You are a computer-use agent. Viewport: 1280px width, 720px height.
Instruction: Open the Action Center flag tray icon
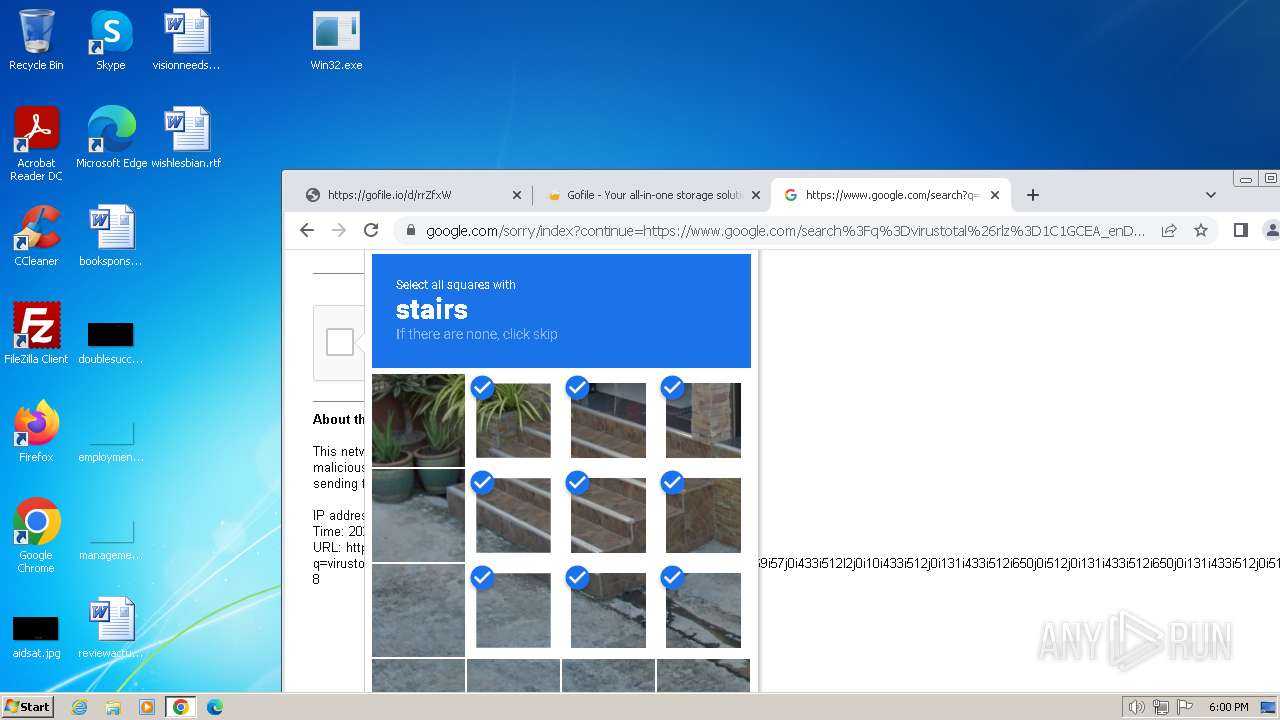point(1186,707)
